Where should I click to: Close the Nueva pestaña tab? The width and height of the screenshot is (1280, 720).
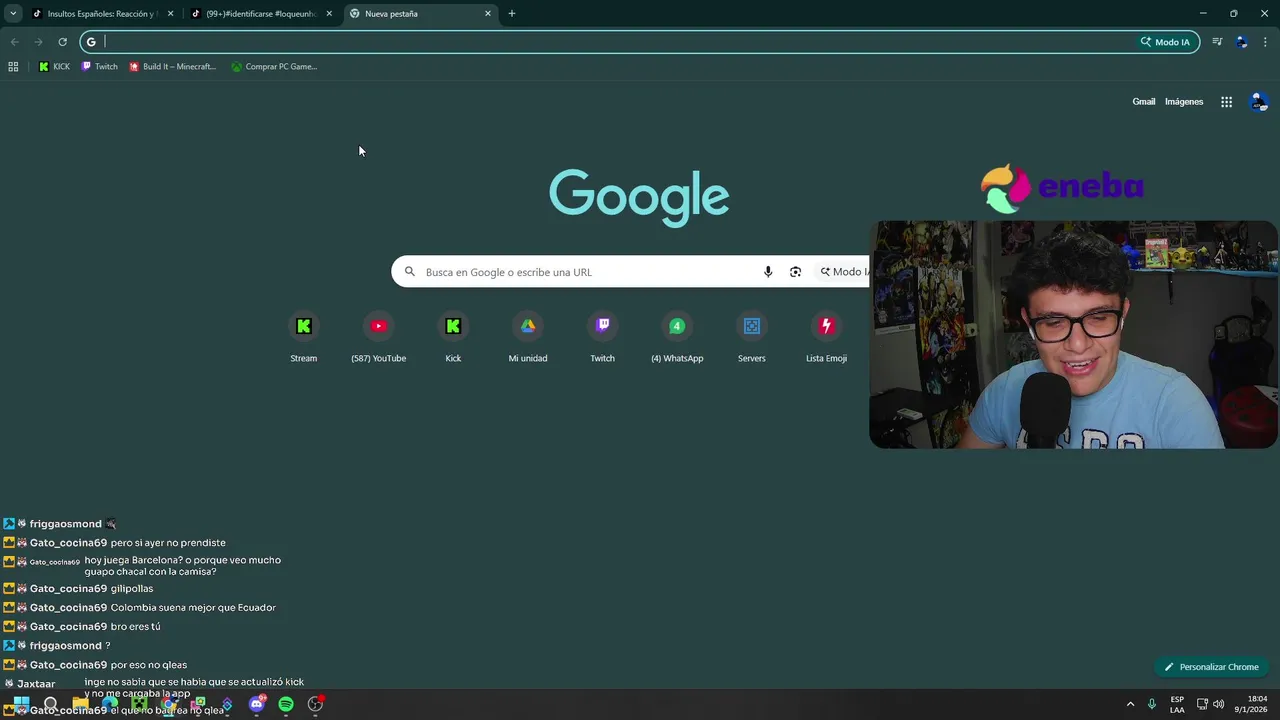pos(488,14)
